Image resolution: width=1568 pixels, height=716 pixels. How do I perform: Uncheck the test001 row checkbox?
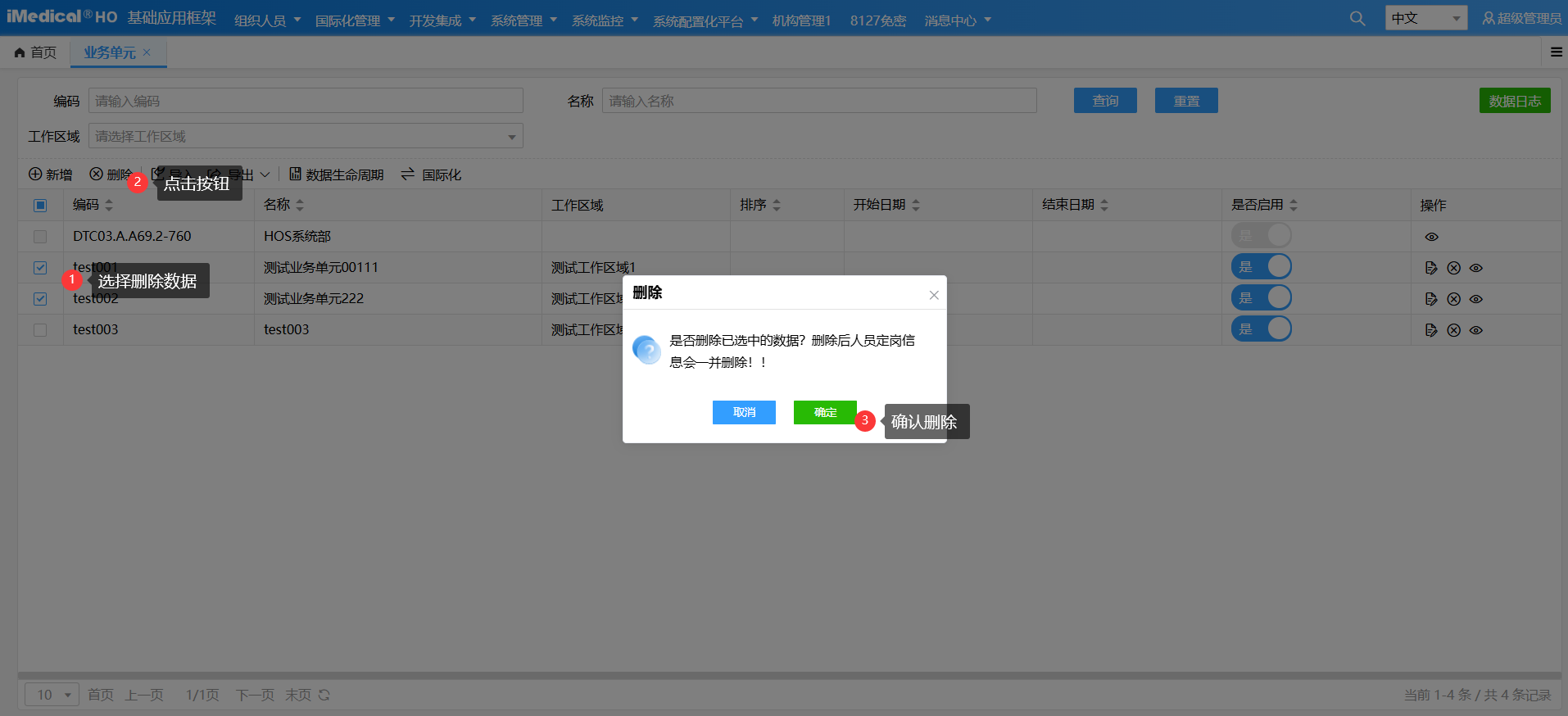[x=40, y=268]
